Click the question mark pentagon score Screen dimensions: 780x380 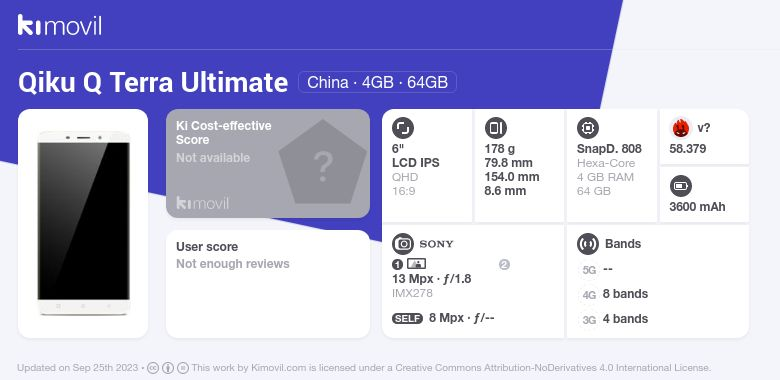(x=323, y=162)
